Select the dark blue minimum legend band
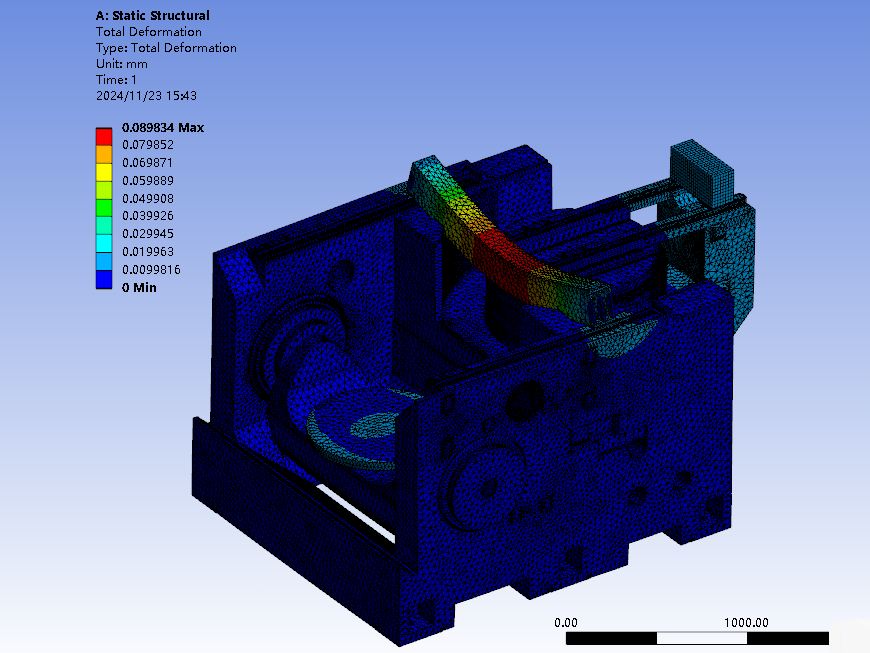Screen dimensions: 870x653 point(104,279)
